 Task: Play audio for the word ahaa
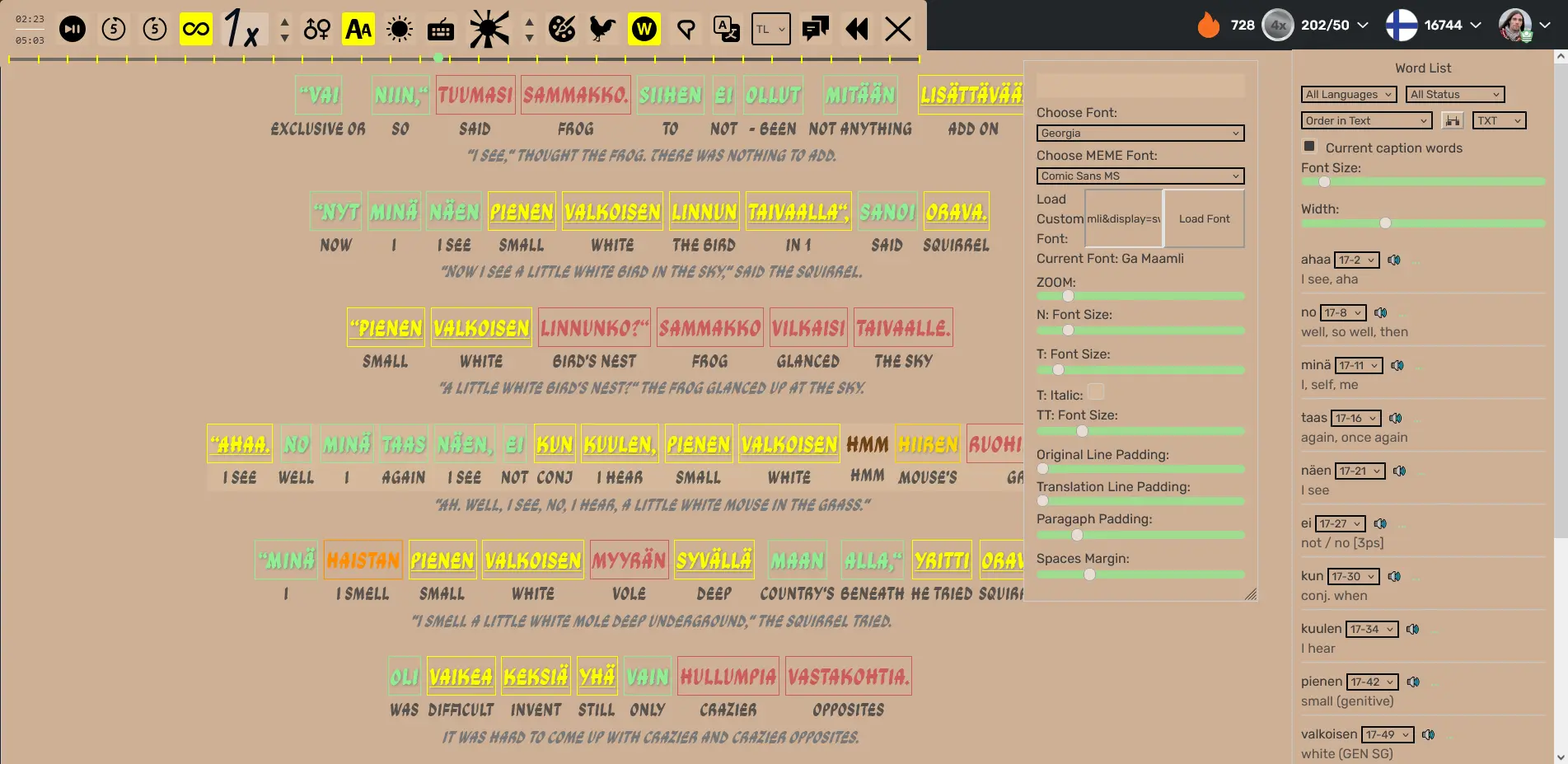pyautogui.click(x=1394, y=260)
